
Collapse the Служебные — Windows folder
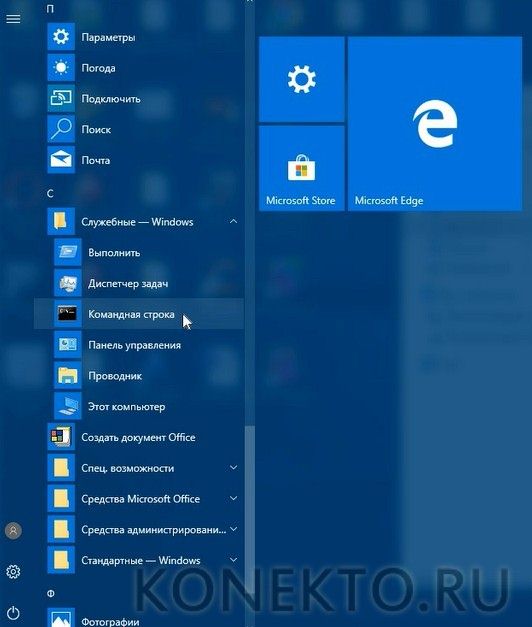pyautogui.click(x=233, y=221)
